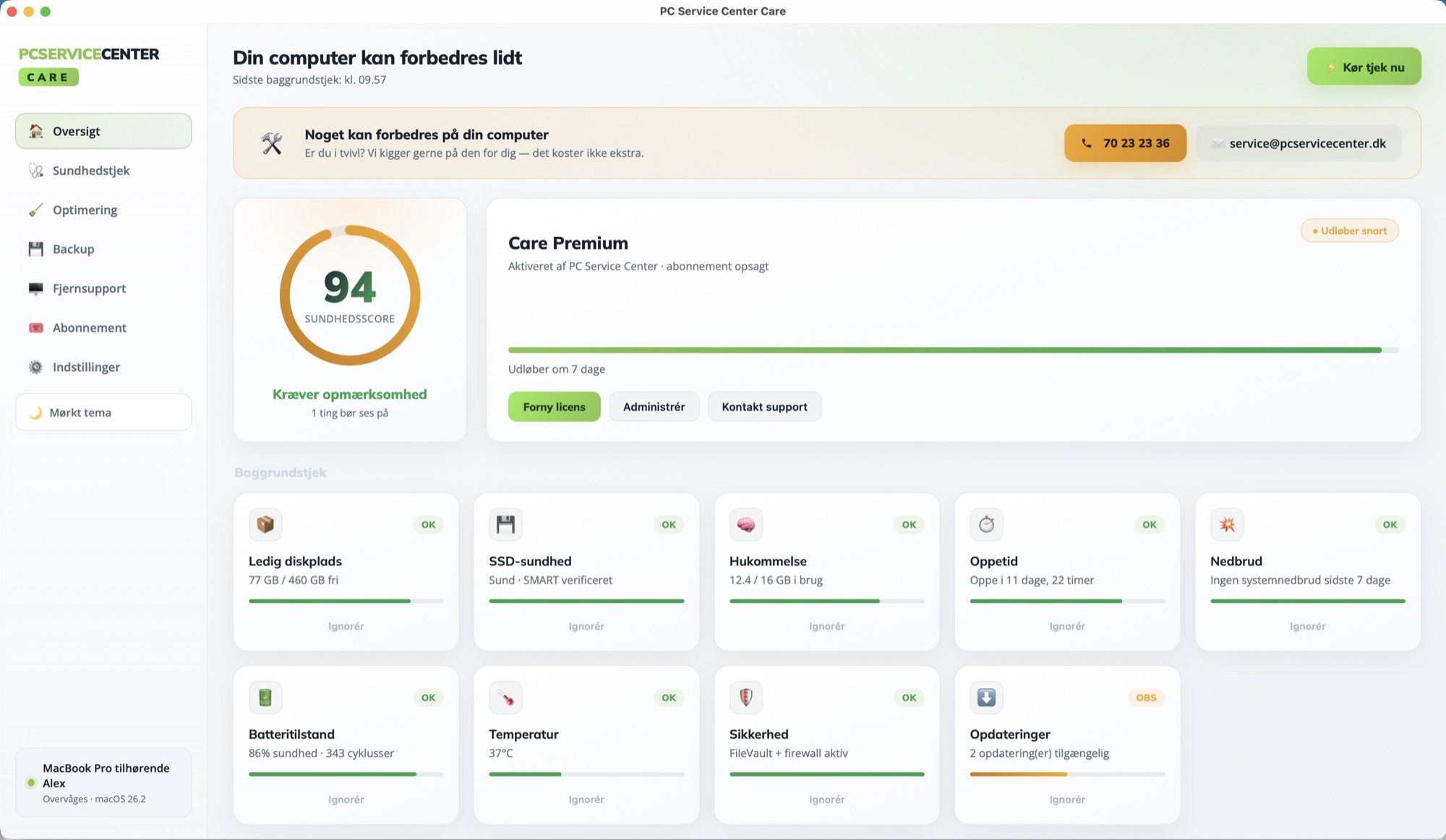Click the explosion icon on Nedbrud card
Image resolution: width=1446 pixels, height=840 pixels.
1227,524
